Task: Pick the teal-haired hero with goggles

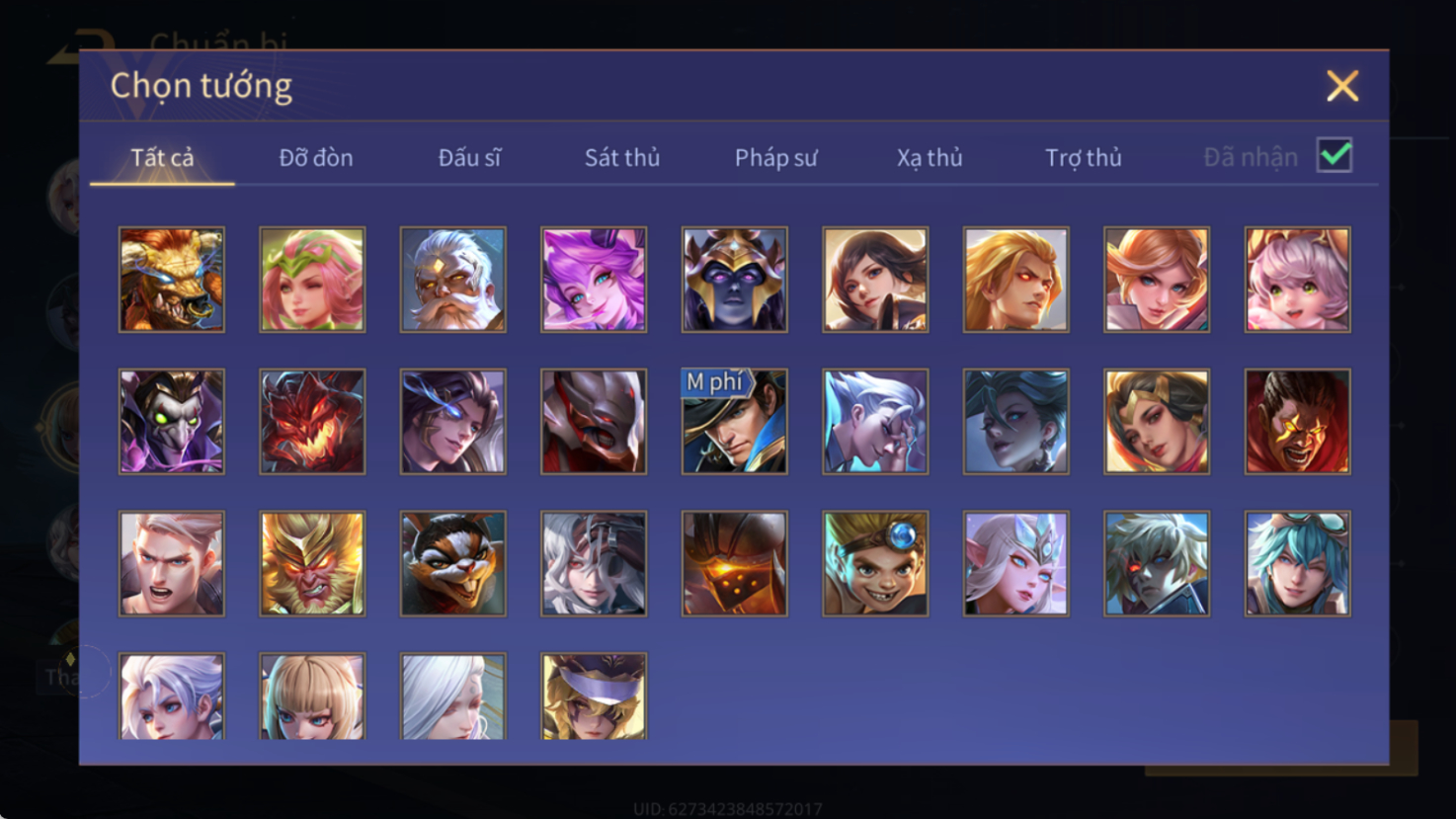Action: 1298,564
